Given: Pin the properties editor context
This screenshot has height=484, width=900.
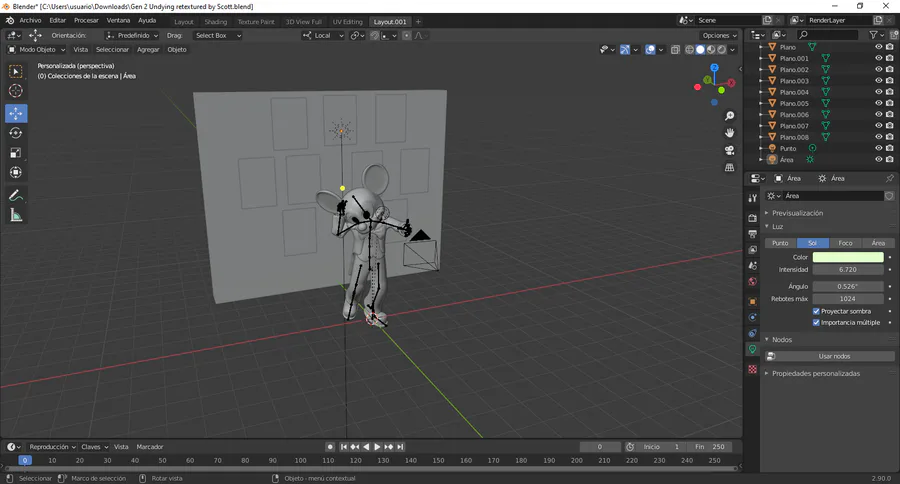Looking at the screenshot, I should [890, 179].
